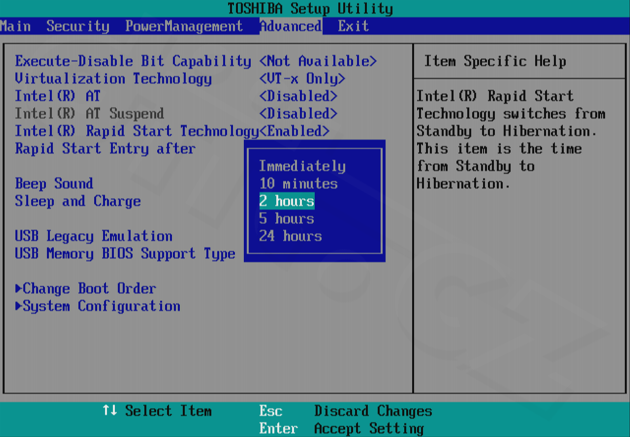630x437 pixels.
Task: Click Accept Setting in the footer
Action: 369,428
